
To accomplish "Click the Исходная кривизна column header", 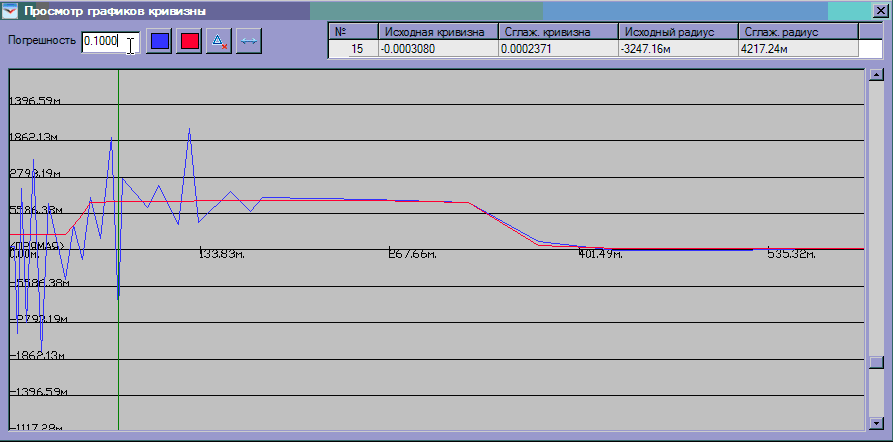I will [438, 32].
